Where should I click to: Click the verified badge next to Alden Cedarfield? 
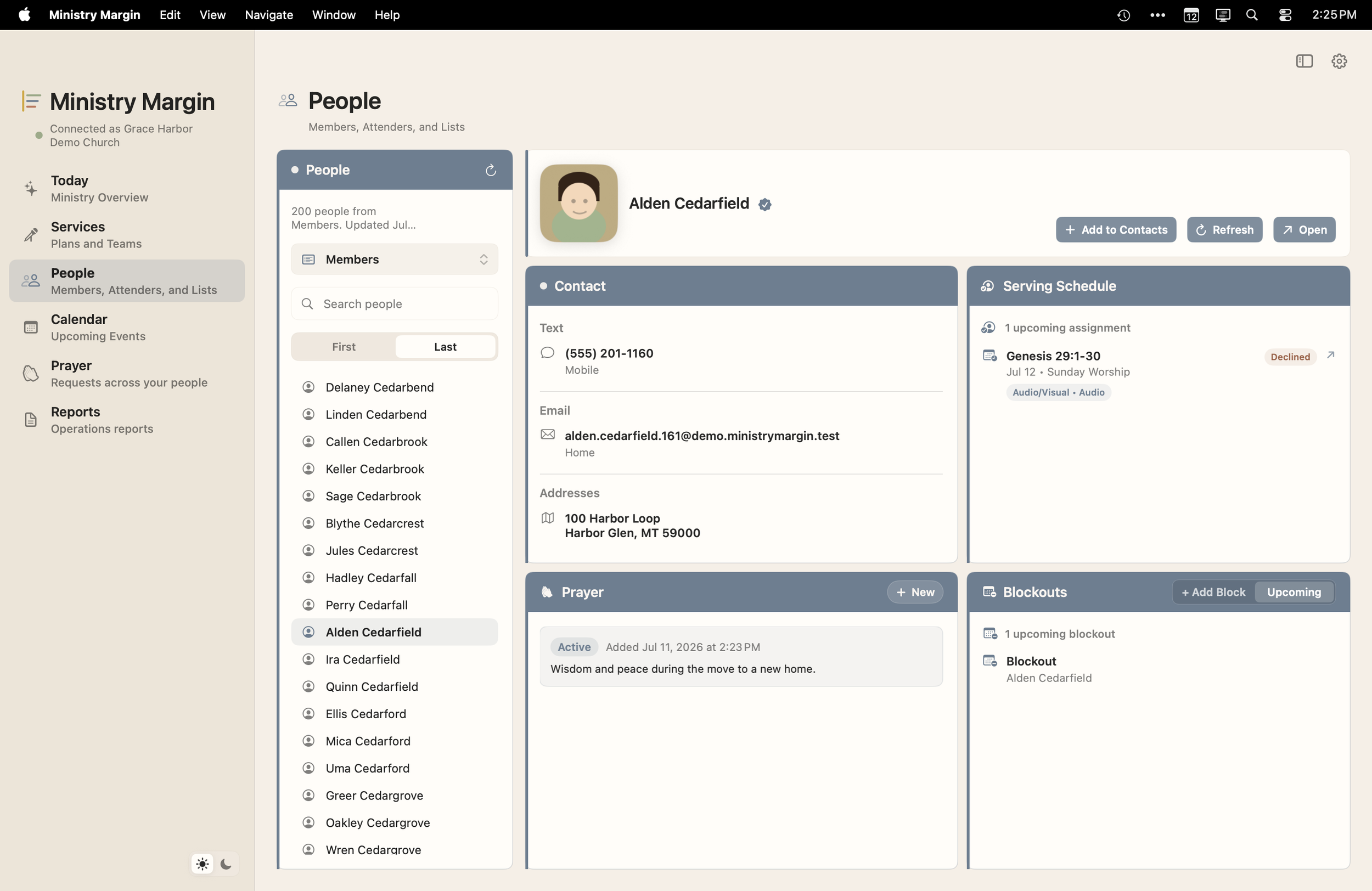point(764,204)
